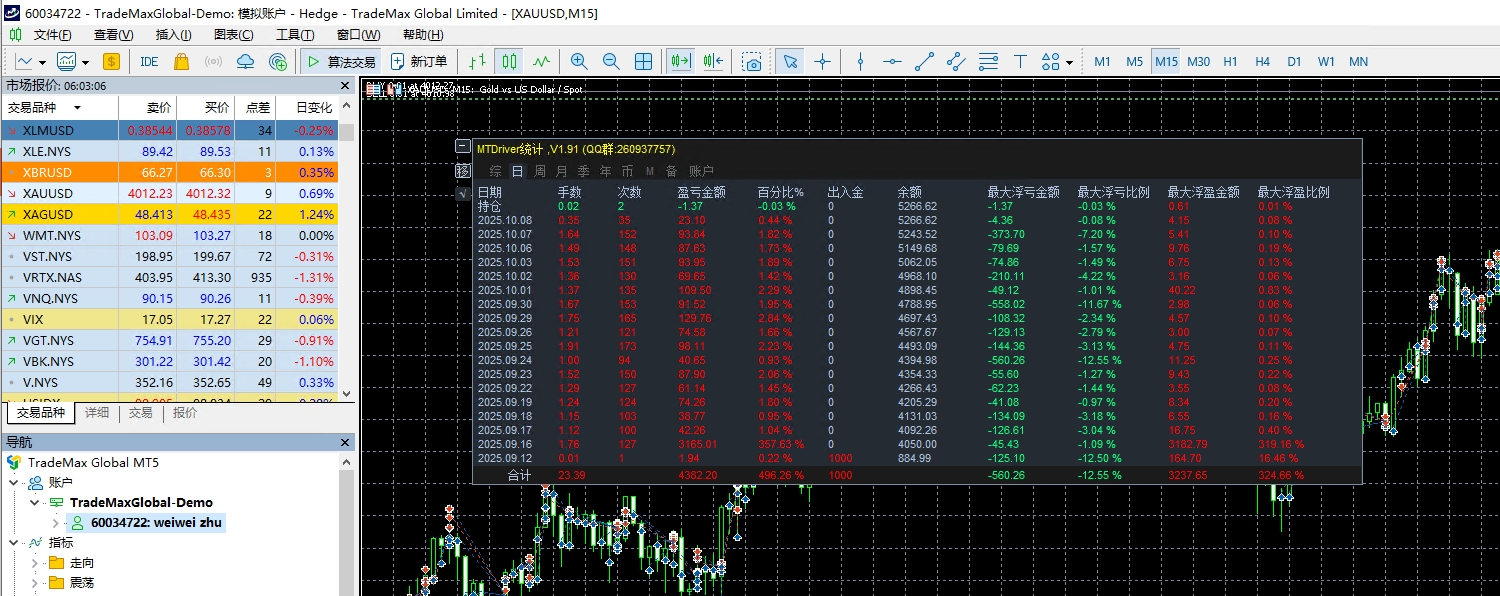Image resolution: width=1500 pixels, height=596 pixels.
Task: Switch MTDriver stats to 周 weekly view
Action: coord(540,171)
